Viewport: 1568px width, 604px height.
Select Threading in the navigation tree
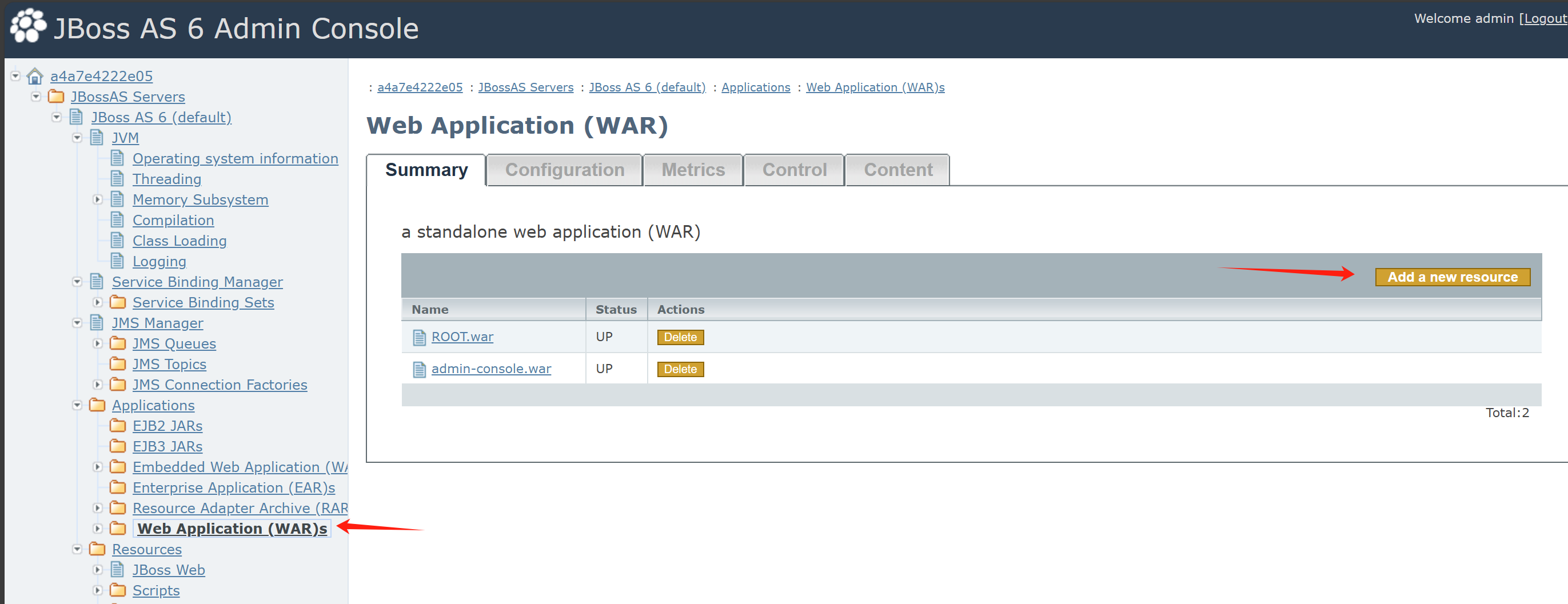[167, 179]
